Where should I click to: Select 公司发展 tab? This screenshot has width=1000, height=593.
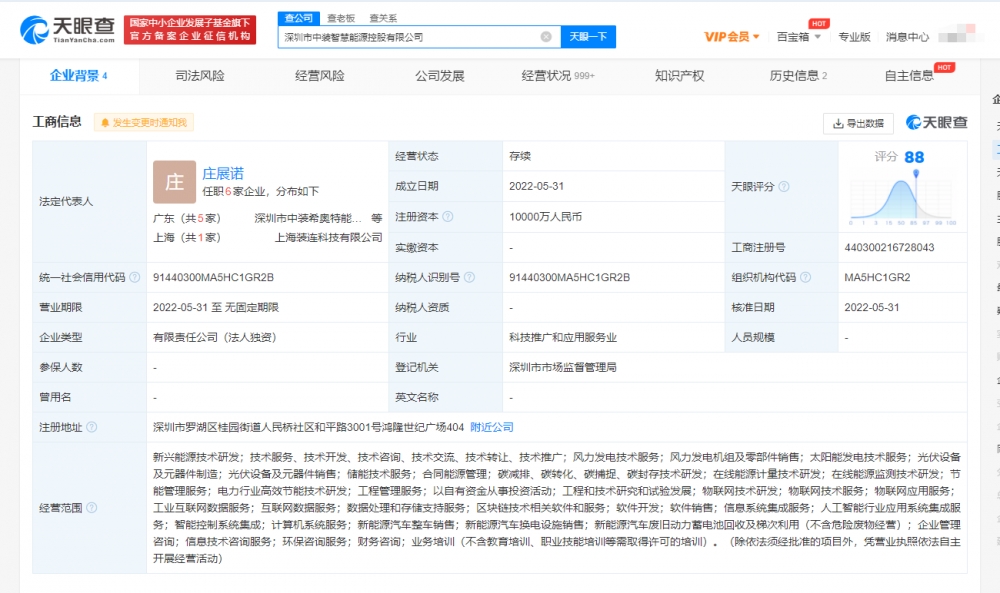(x=439, y=76)
